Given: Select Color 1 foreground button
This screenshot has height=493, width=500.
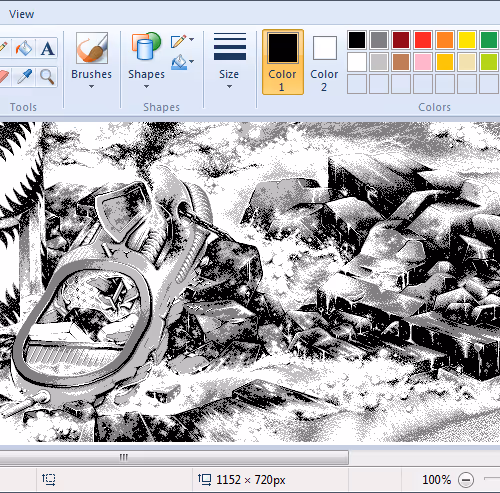Looking at the screenshot, I should click(x=283, y=62).
